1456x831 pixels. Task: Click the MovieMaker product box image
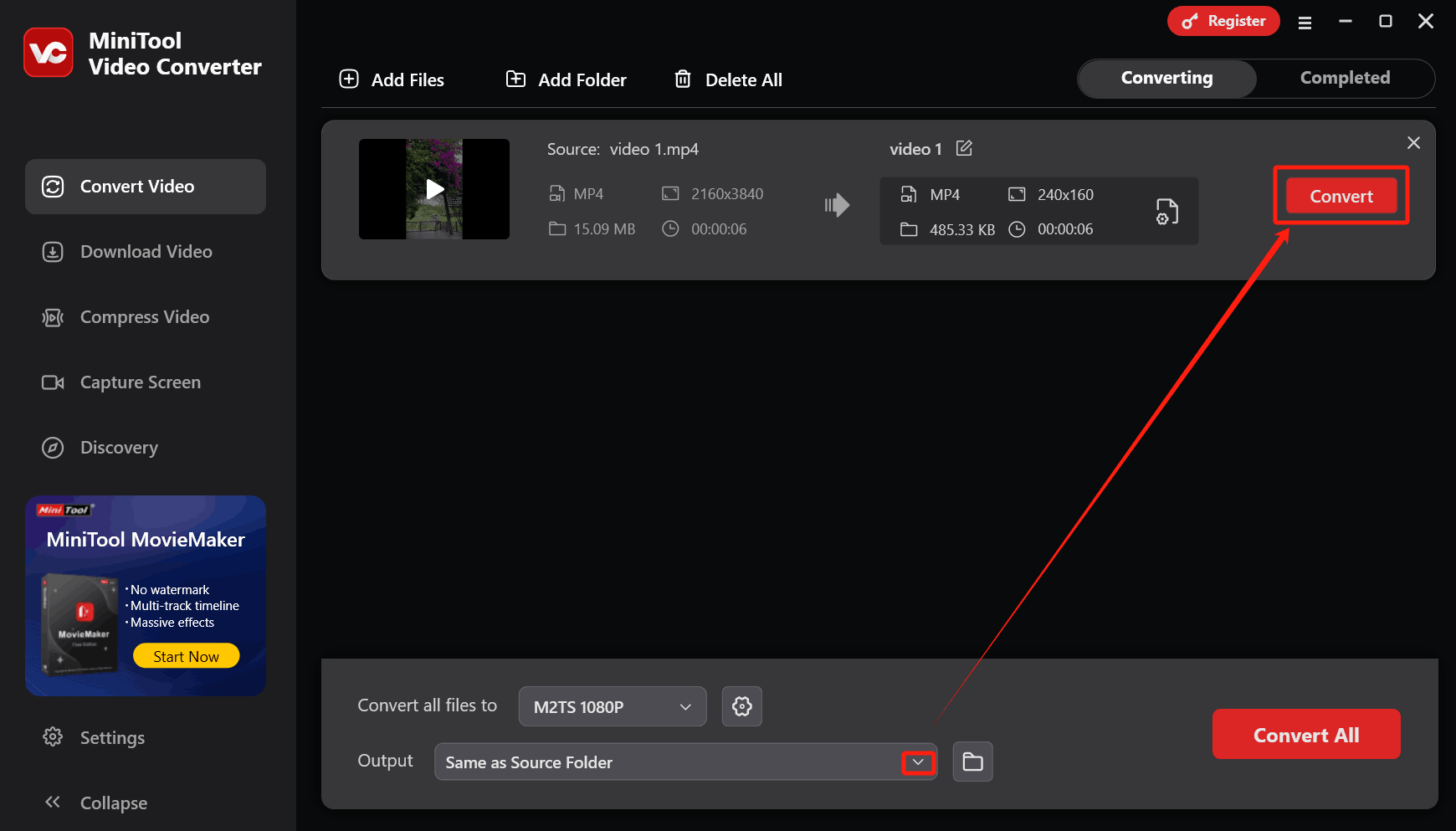[x=80, y=623]
